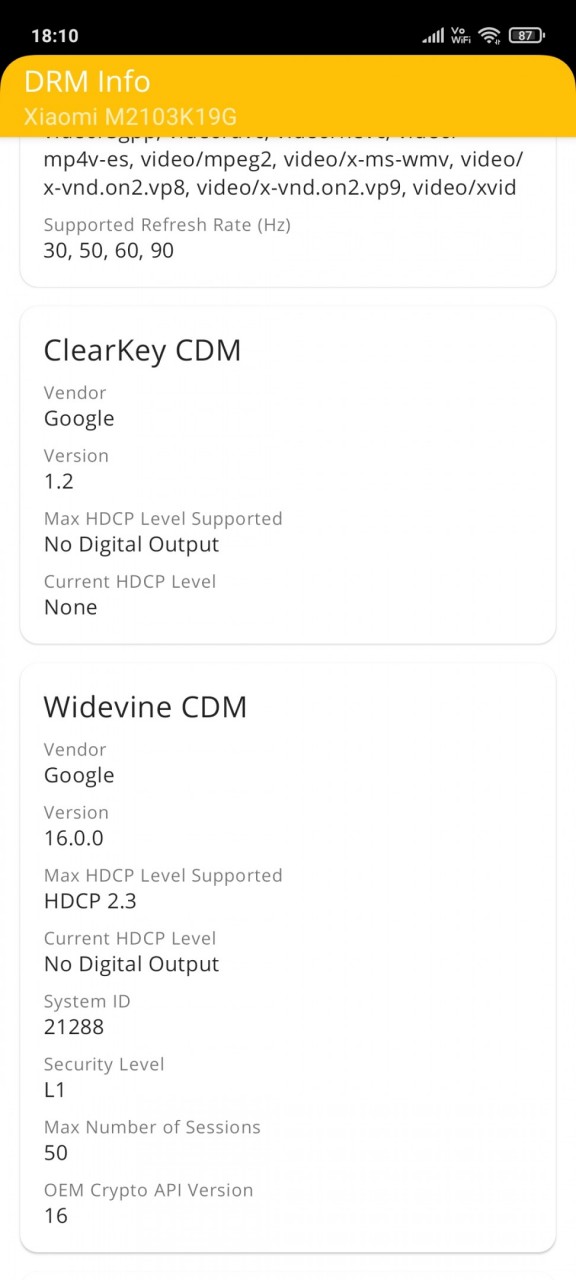Tap the Xiaomi M2103K19G device subtitle
The height and width of the screenshot is (1280, 576).
click(x=130, y=116)
